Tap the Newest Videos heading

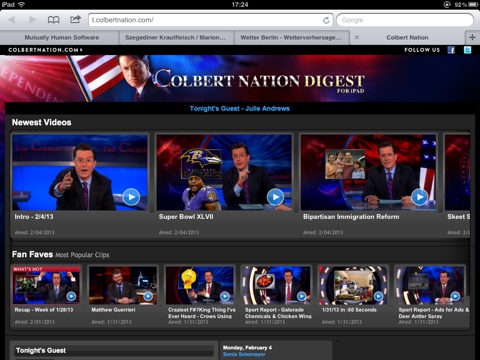[41, 122]
